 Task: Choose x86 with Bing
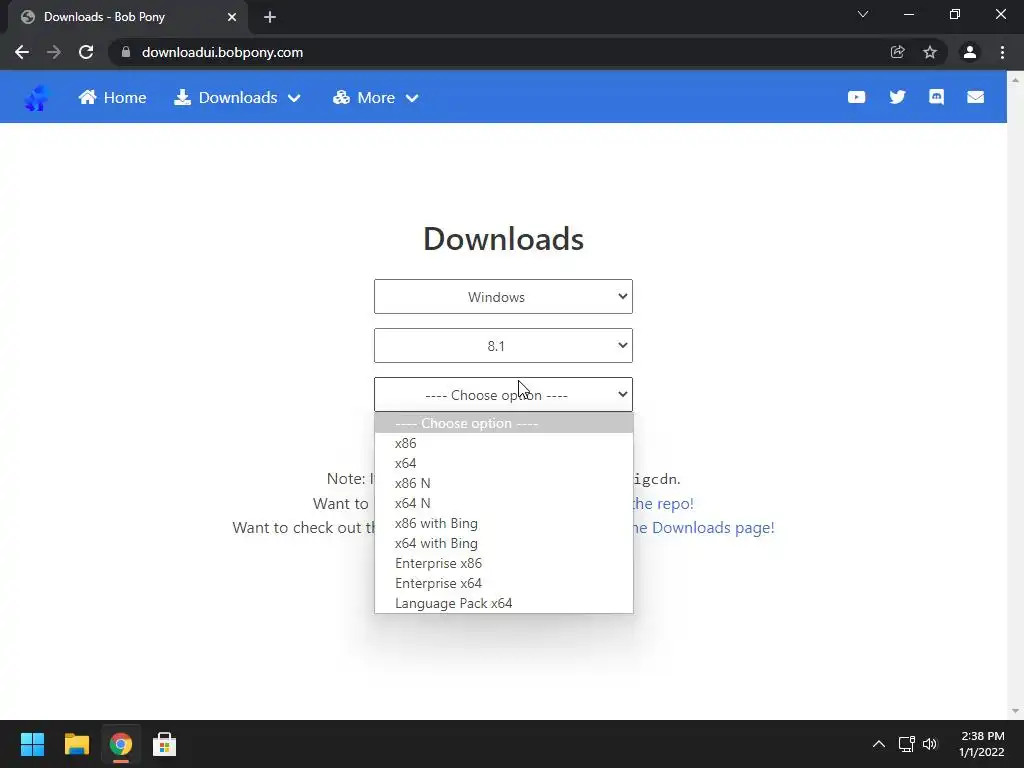[504, 523]
